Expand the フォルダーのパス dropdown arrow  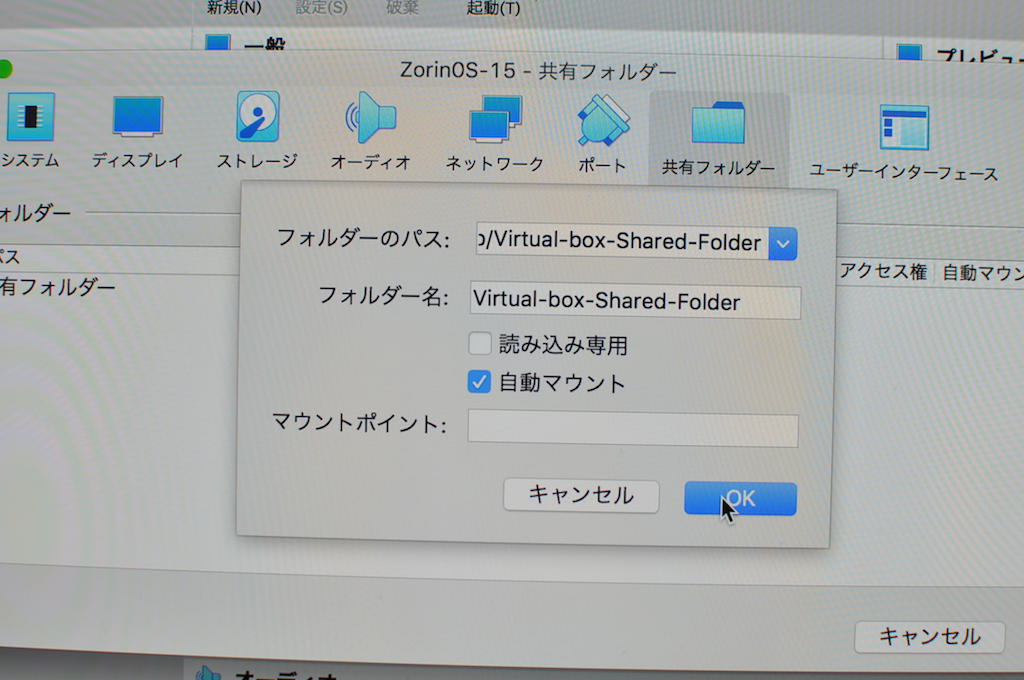point(783,244)
